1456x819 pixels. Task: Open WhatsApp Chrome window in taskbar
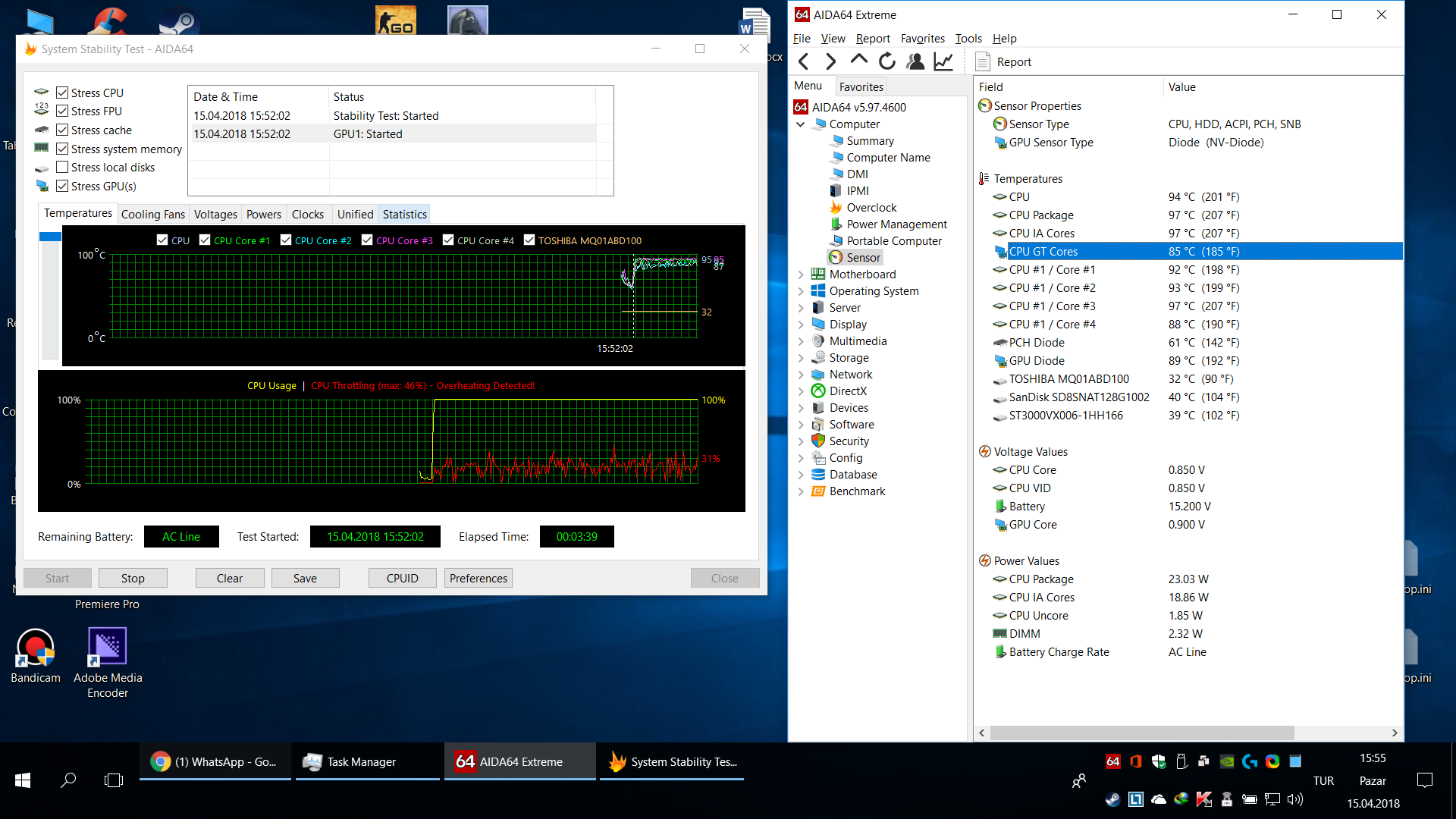click(215, 761)
